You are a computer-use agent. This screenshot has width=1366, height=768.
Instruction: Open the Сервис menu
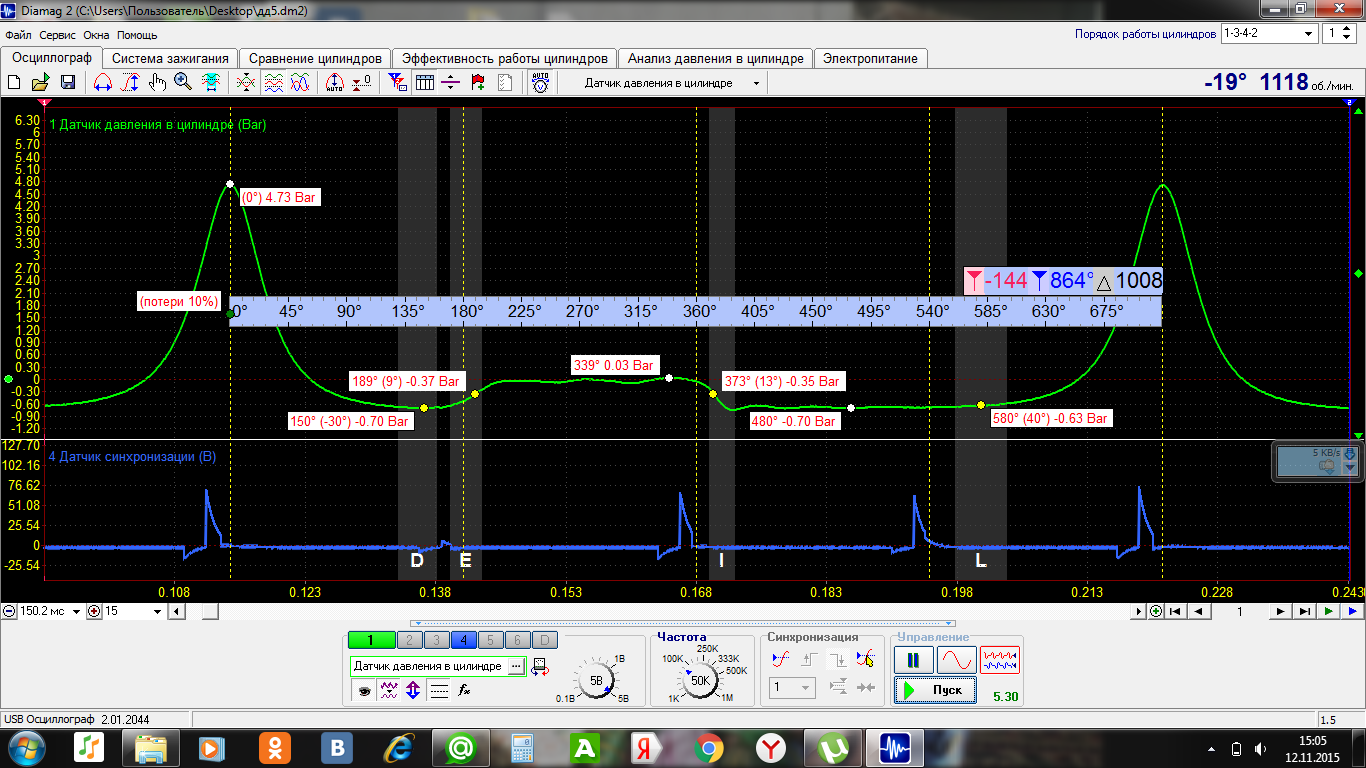pyautogui.click(x=57, y=35)
